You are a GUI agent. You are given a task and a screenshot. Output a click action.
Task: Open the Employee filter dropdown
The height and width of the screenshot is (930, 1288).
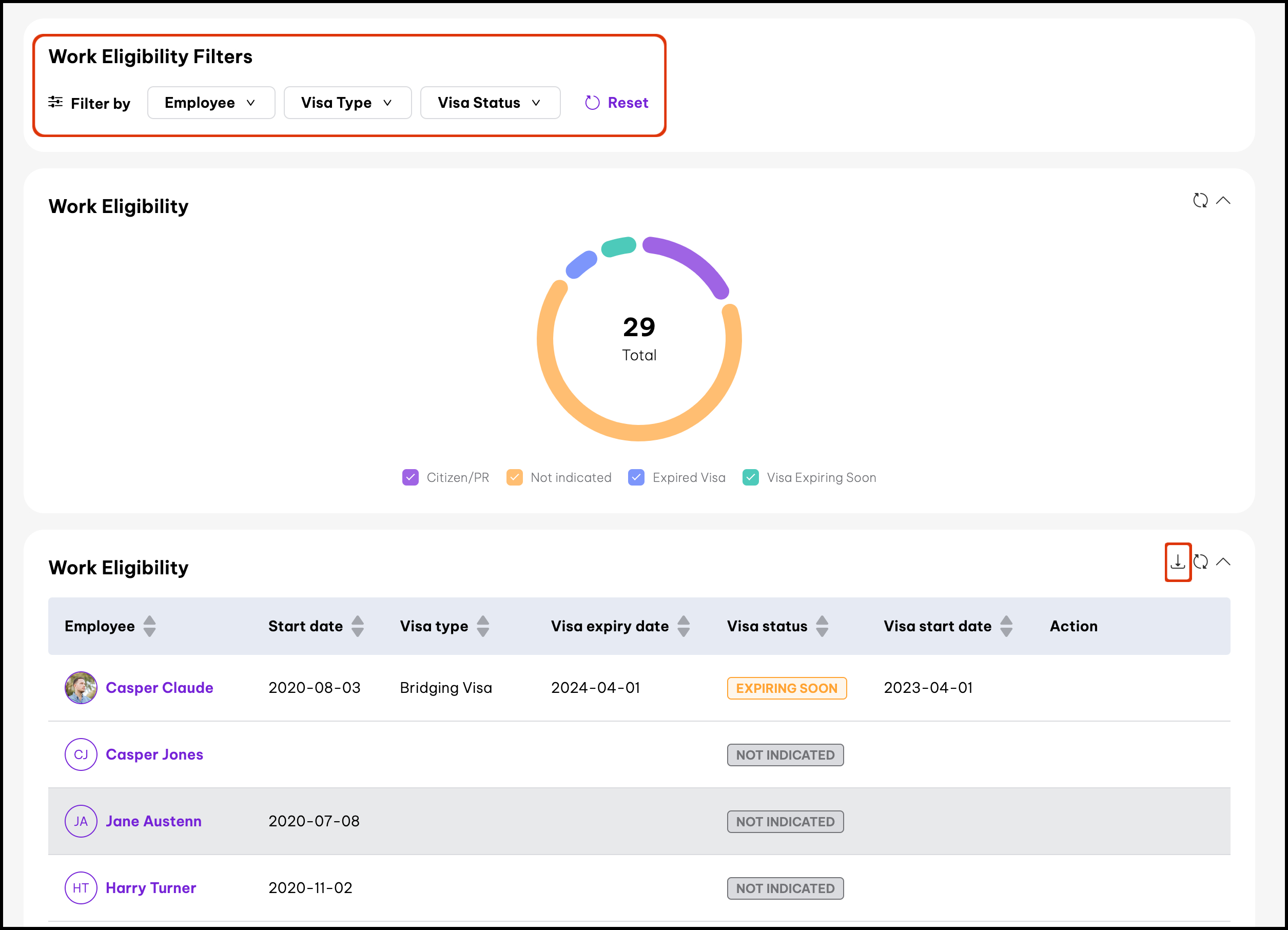tap(211, 103)
